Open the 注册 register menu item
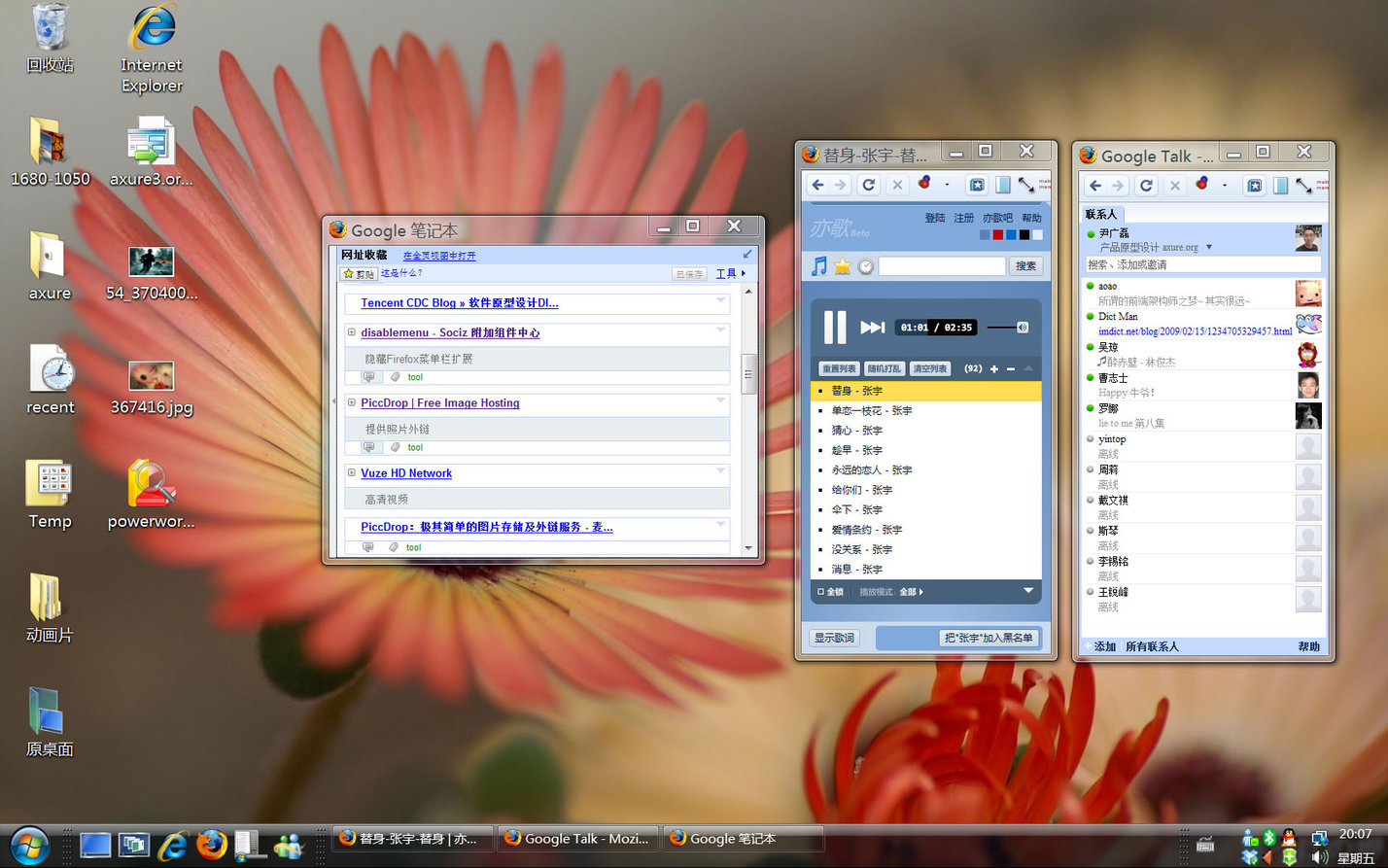 (x=963, y=218)
